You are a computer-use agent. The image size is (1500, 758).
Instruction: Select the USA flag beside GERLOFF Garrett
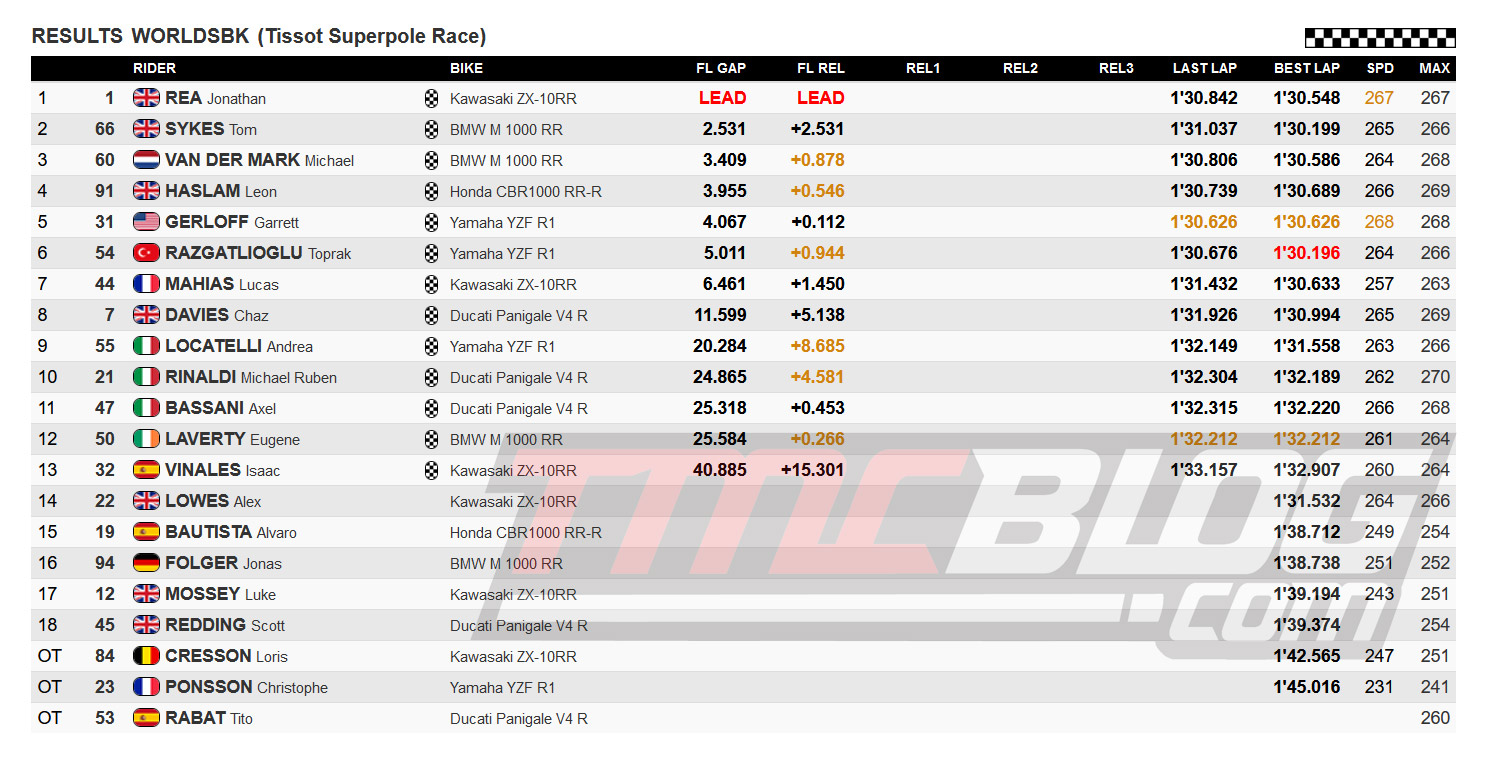coord(146,222)
